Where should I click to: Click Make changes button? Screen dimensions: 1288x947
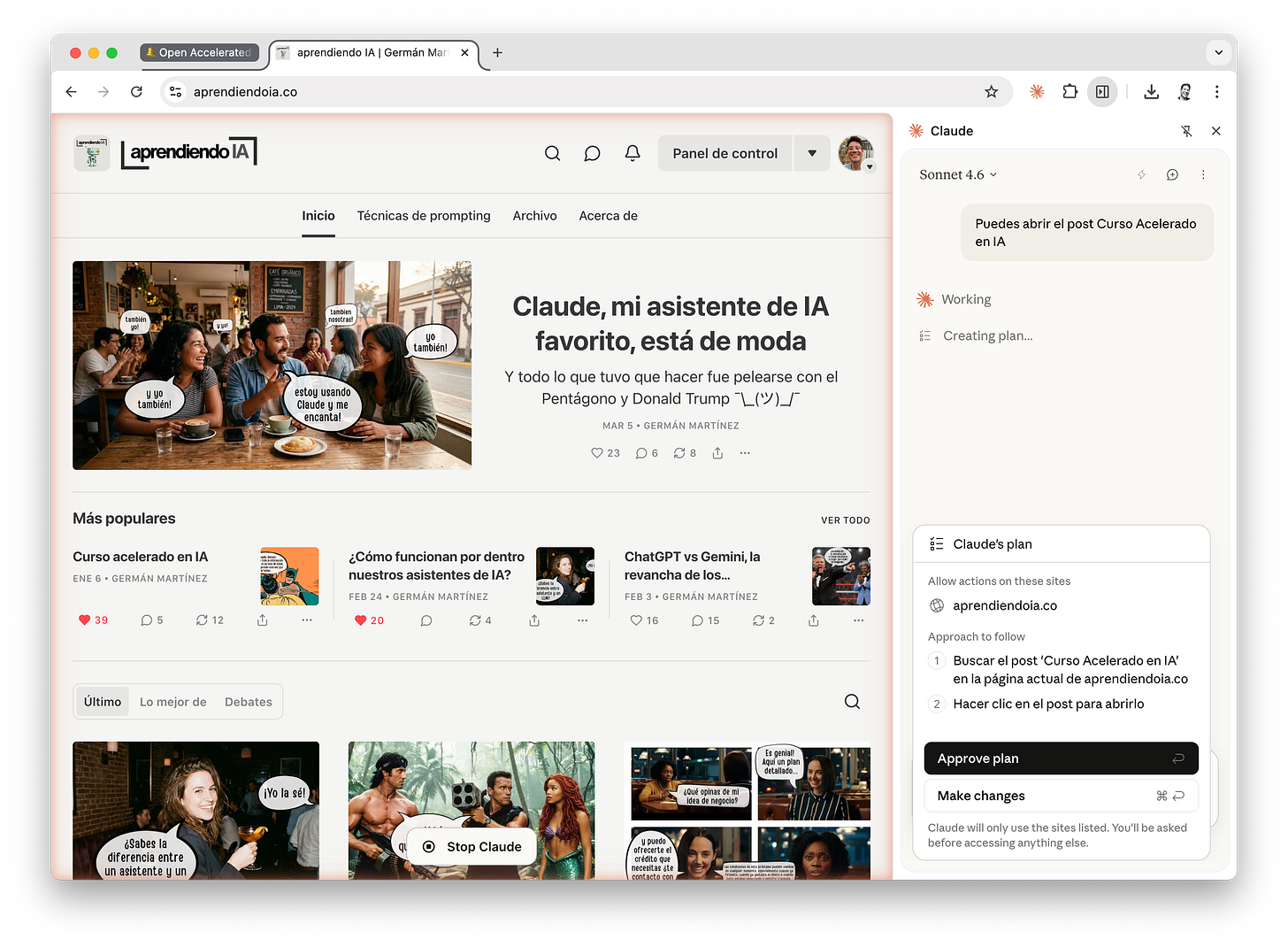point(1061,796)
